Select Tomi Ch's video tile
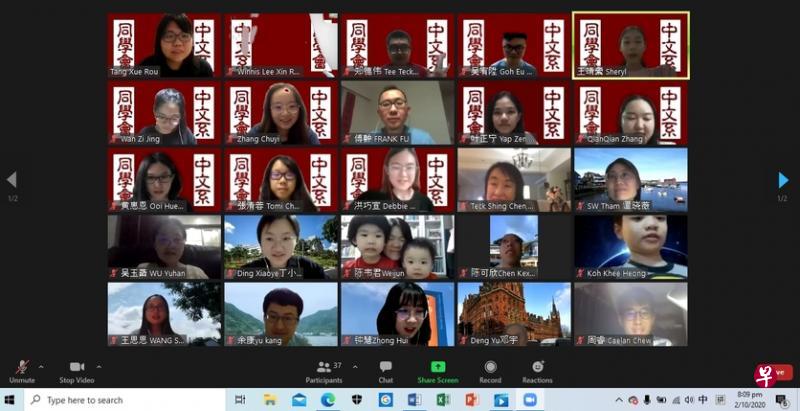This screenshot has height=411, width=800. pos(281,179)
